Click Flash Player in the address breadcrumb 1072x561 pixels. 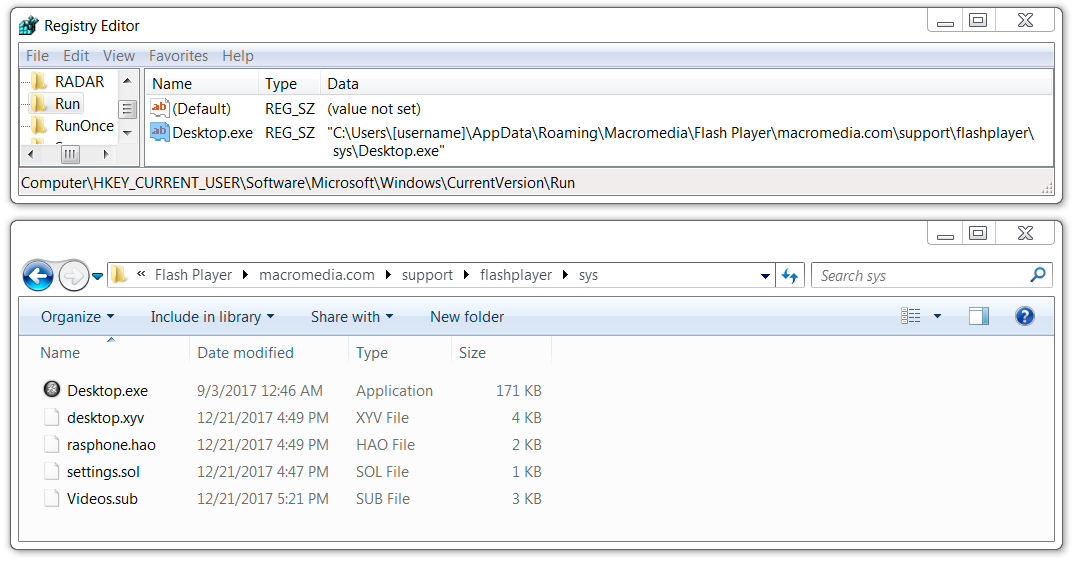(193, 275)
